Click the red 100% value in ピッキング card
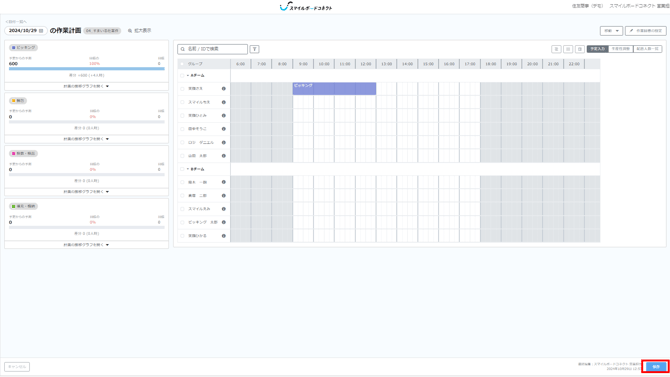 94,64
